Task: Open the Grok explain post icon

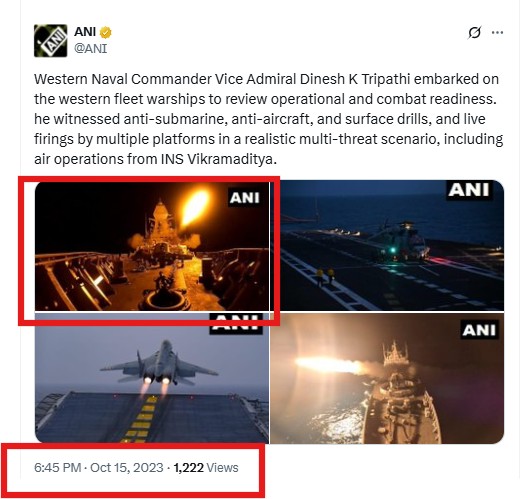Action: click(x=475, y=33)
